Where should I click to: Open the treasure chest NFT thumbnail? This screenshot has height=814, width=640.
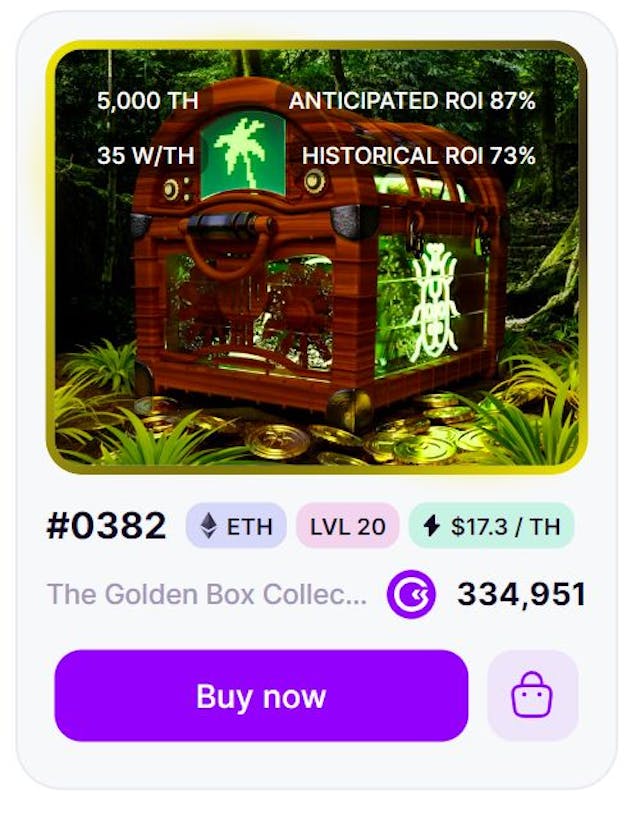coord(317,257)
